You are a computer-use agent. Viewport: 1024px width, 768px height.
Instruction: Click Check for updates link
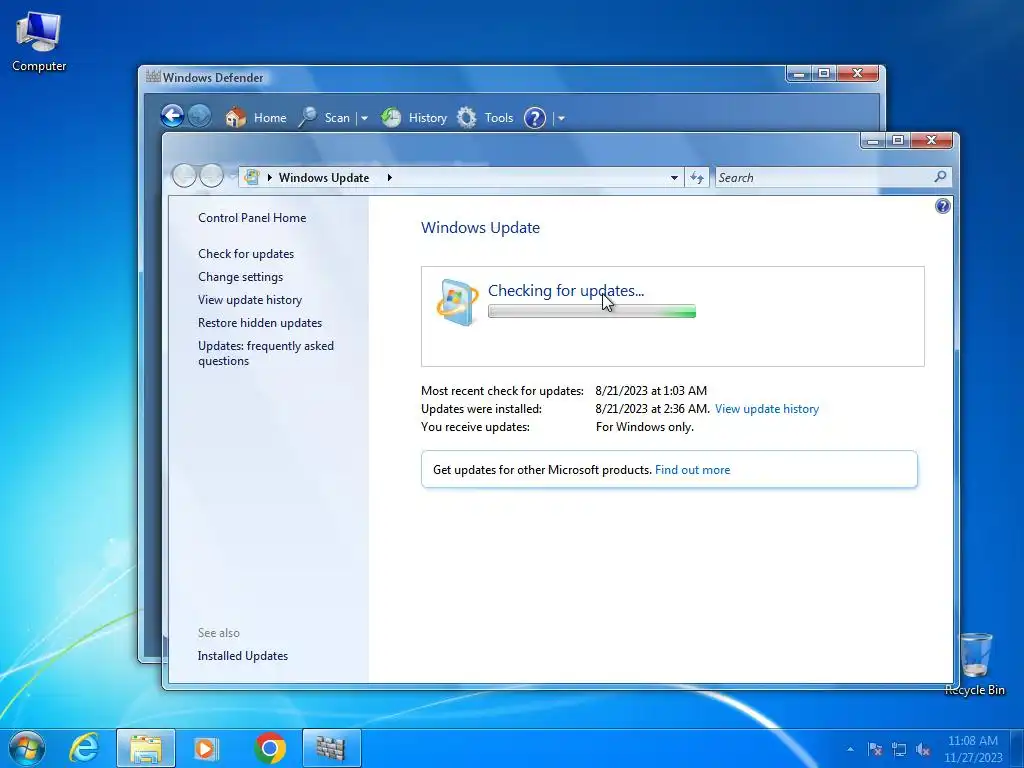(x=246, y=253)
